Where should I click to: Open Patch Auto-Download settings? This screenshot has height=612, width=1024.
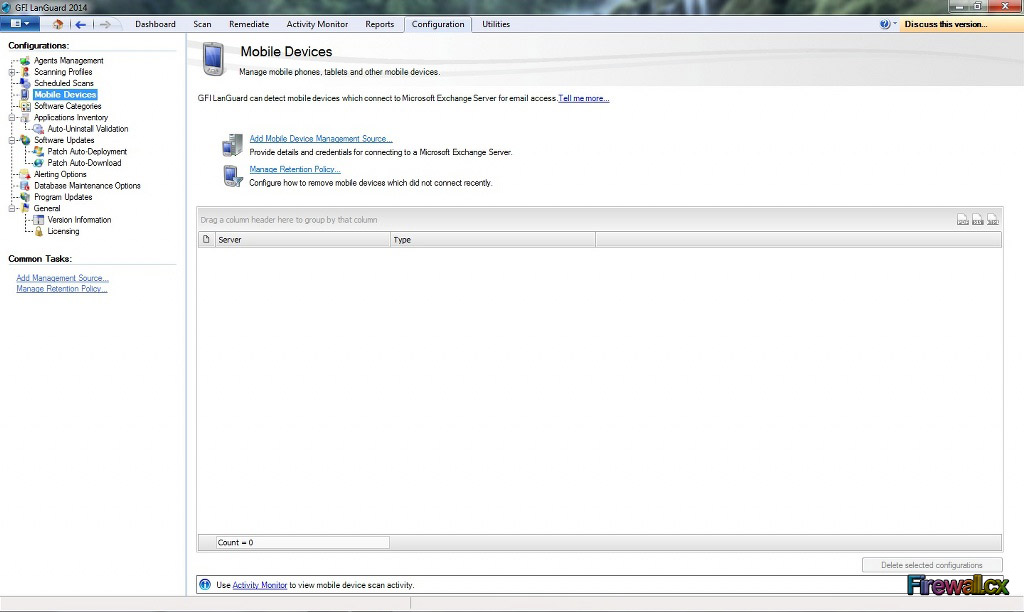pos(84,163)
